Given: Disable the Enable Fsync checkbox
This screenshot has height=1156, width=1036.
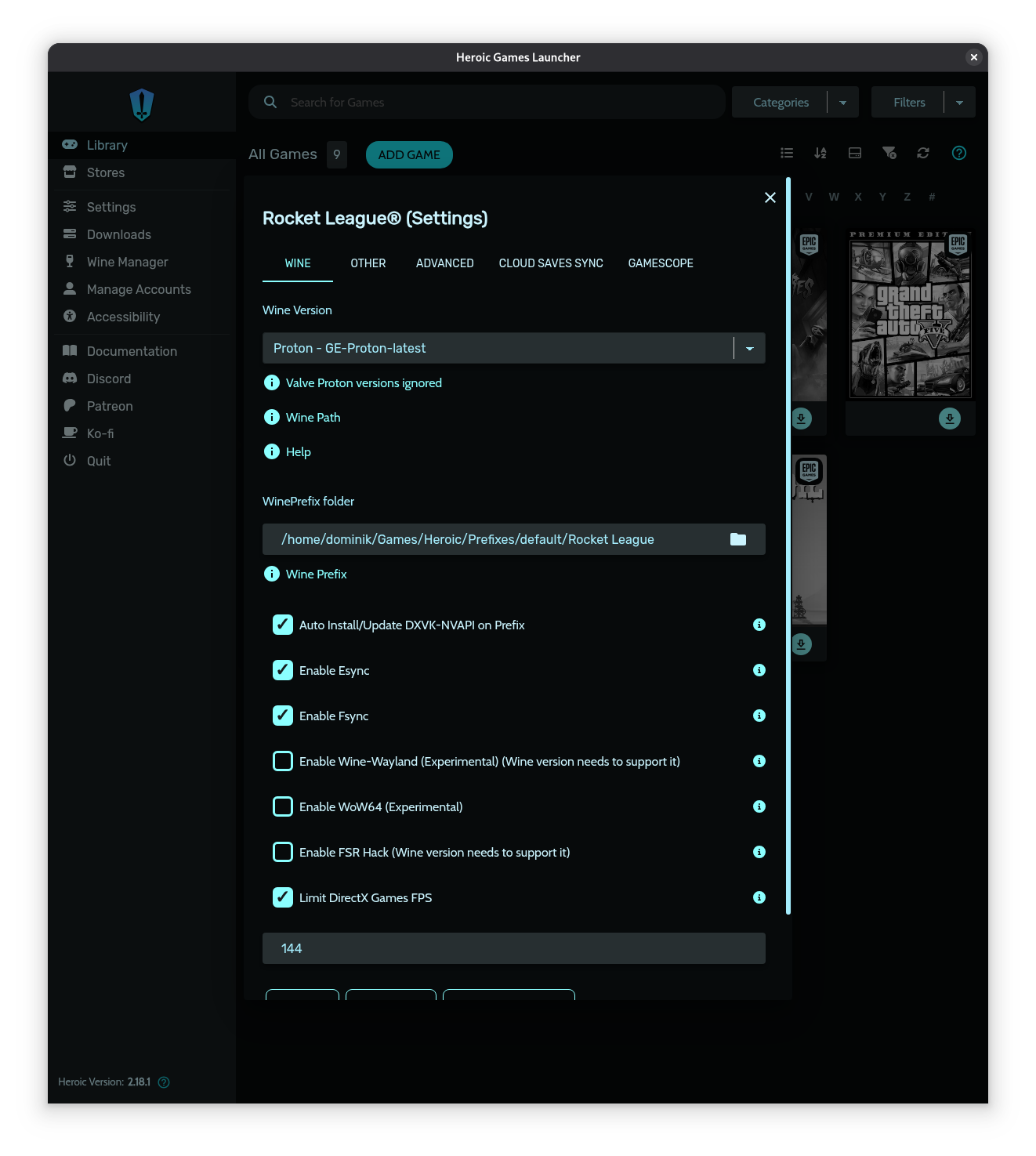Looking at the screenshot, I should click(283, 716).
